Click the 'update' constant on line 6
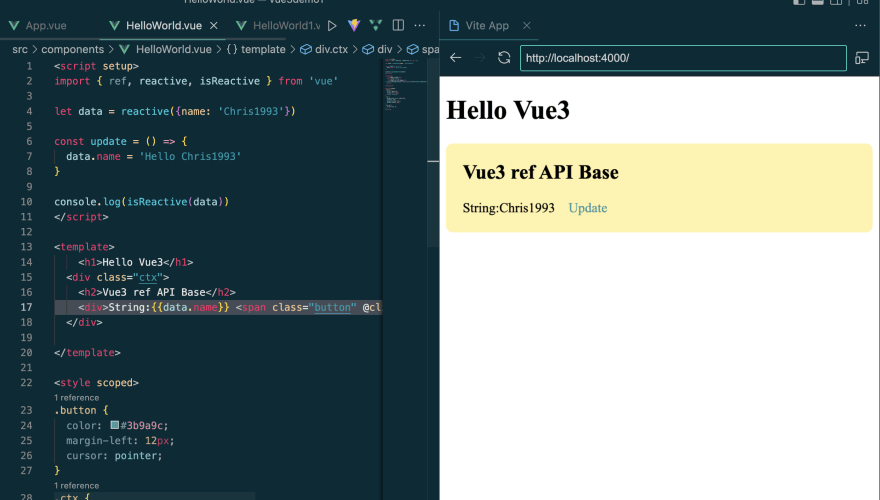Viewport: 880px width, 500px height. [x=108, y=141]
